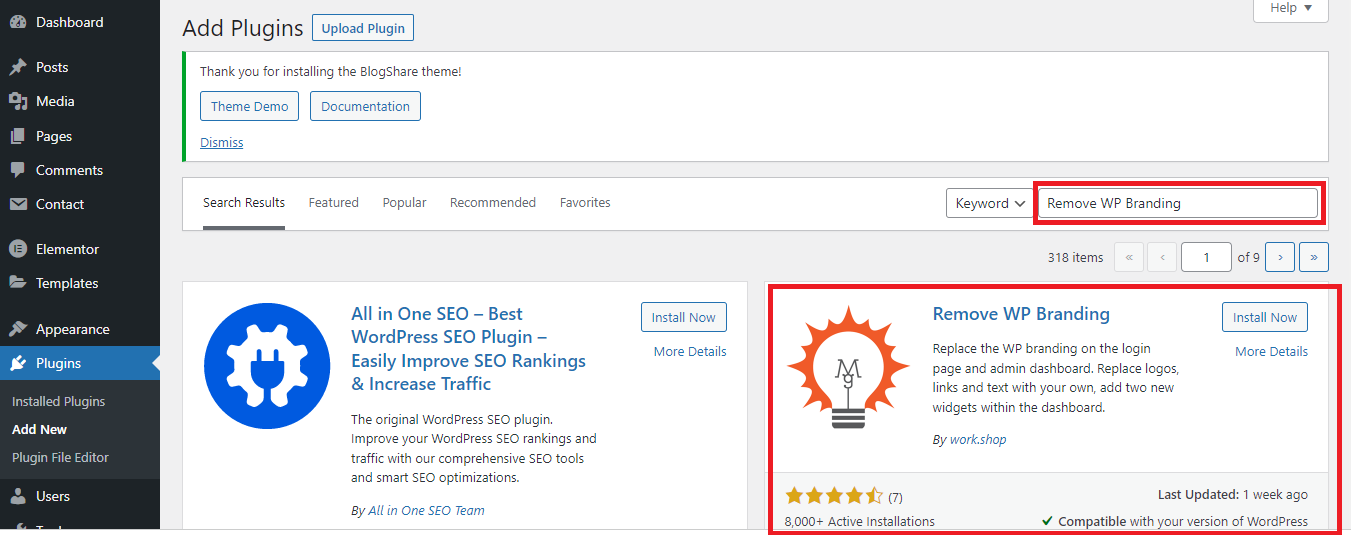This screenshot has height=535, width=1351.
Task: Select Installed Plugins submenu item
Action: coord(58,401)
